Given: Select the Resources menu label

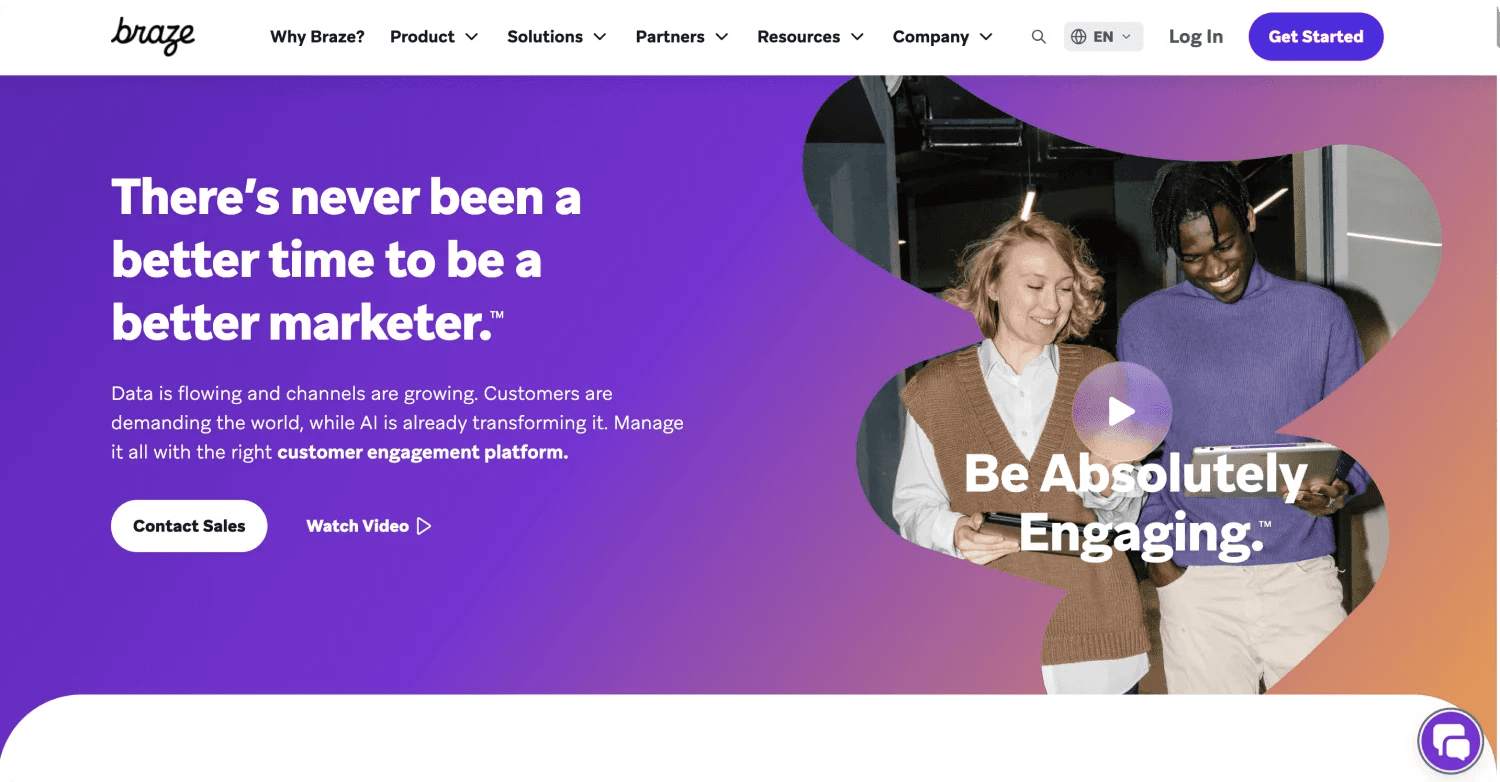Looking at the screenshot, I should tap(799, 36).
